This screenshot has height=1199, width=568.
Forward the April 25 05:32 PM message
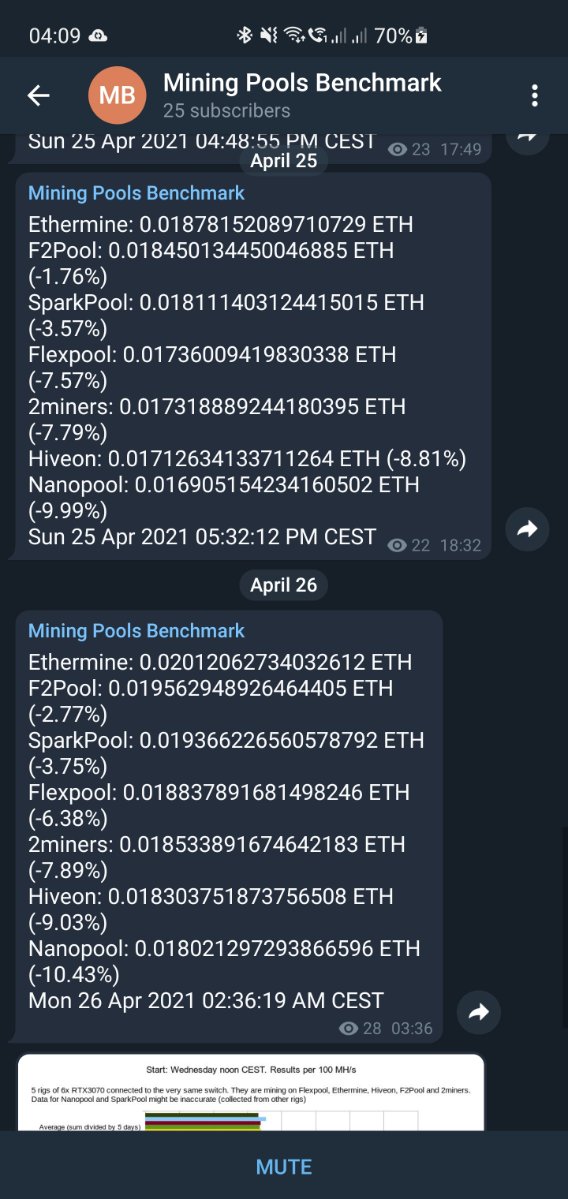(x=527, y=529)
